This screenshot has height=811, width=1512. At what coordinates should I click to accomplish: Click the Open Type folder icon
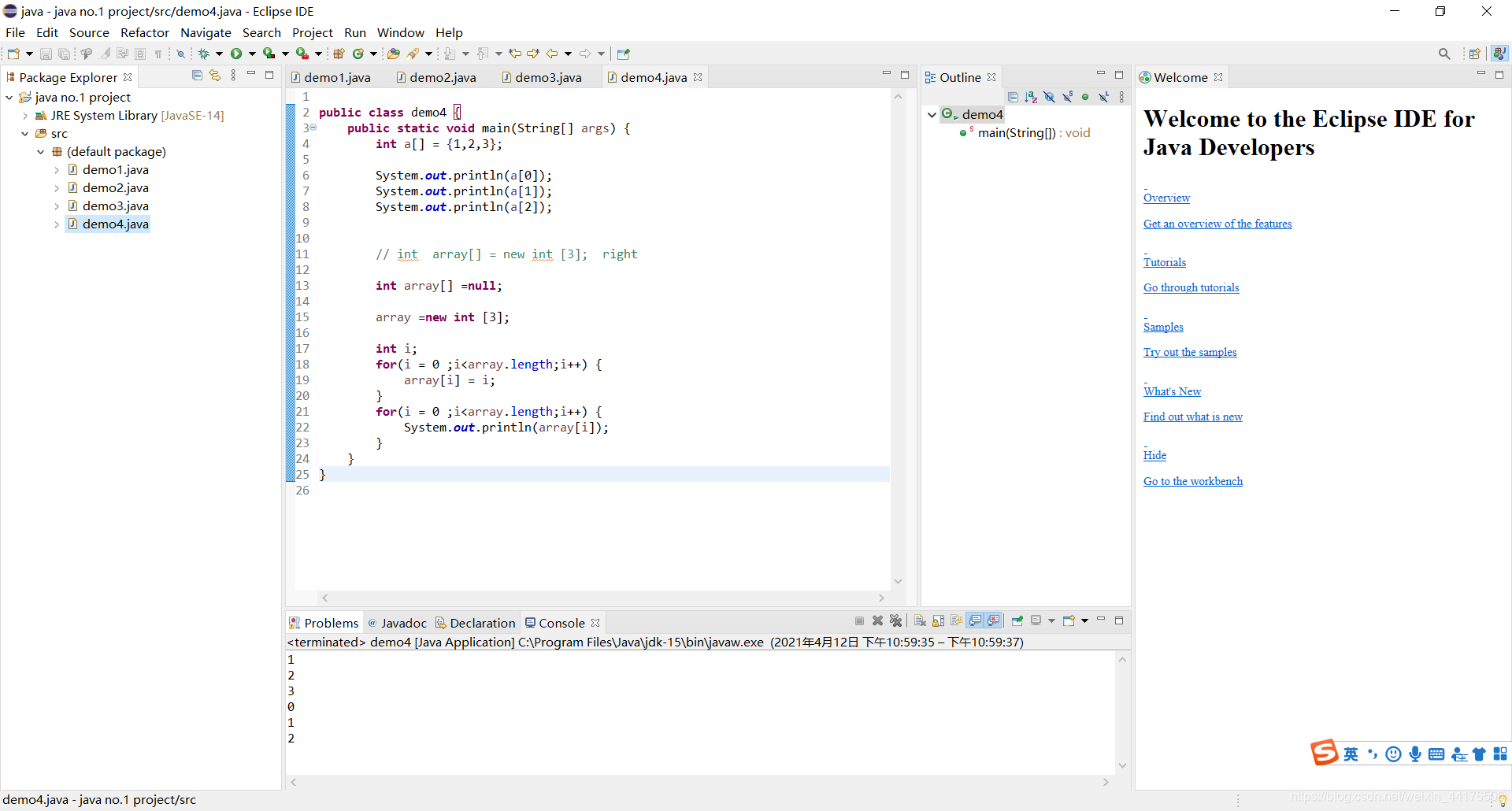393,54
